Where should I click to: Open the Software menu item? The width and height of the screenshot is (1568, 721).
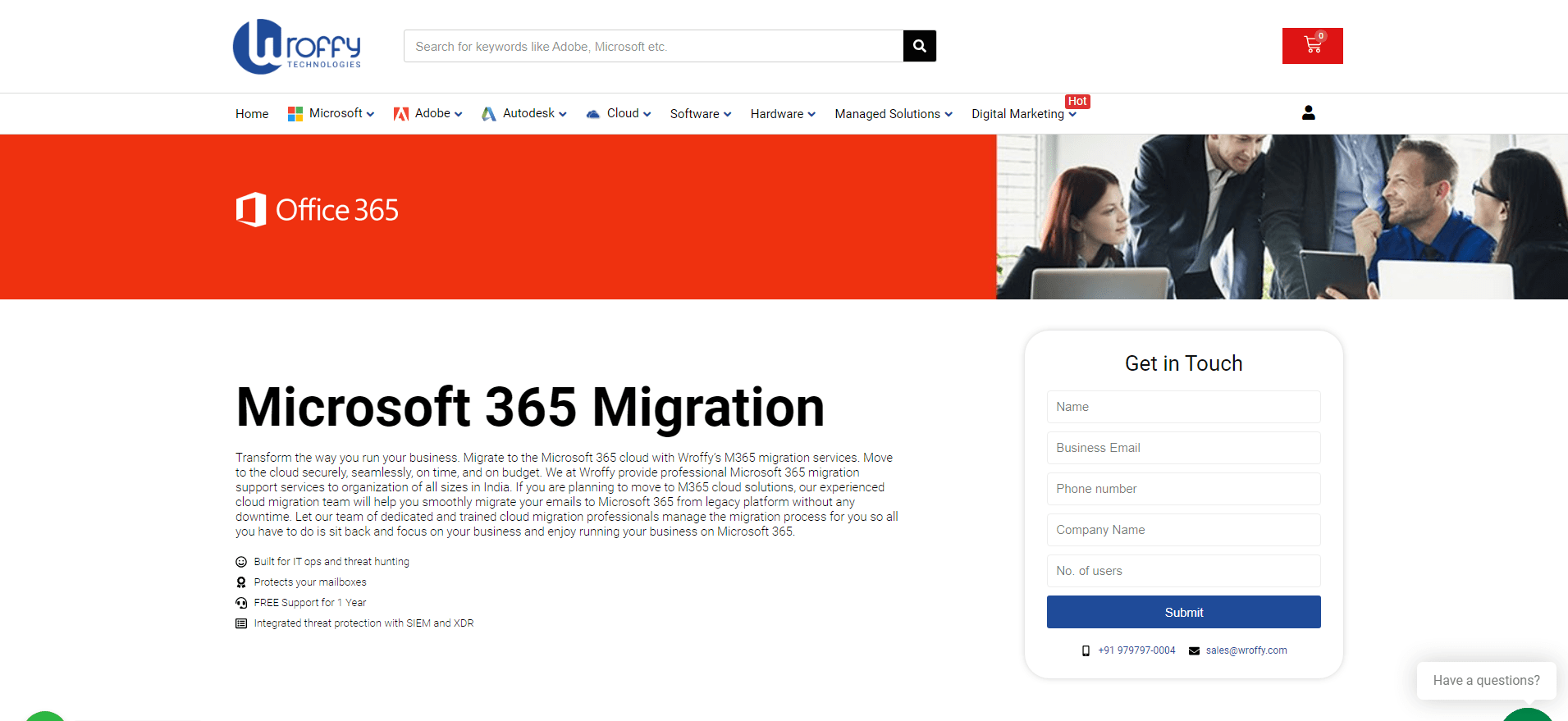coord(694,114)
